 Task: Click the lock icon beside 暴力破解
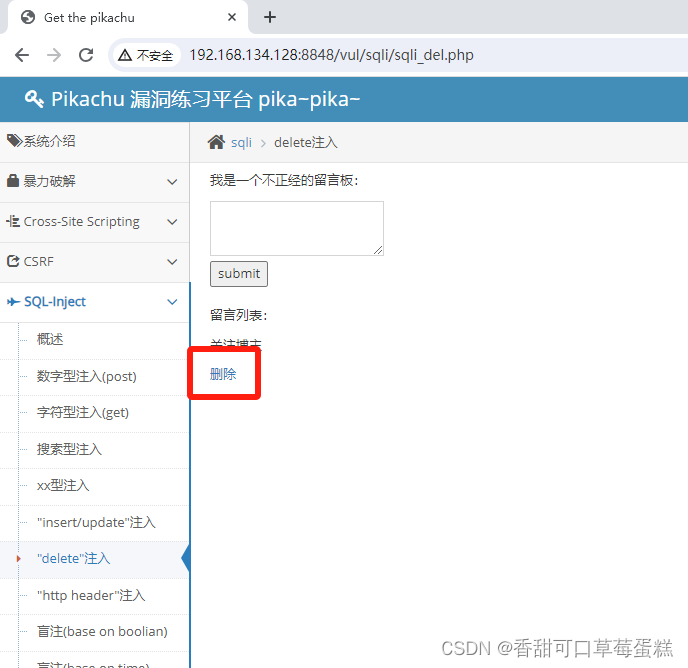(x=13, y=180)
